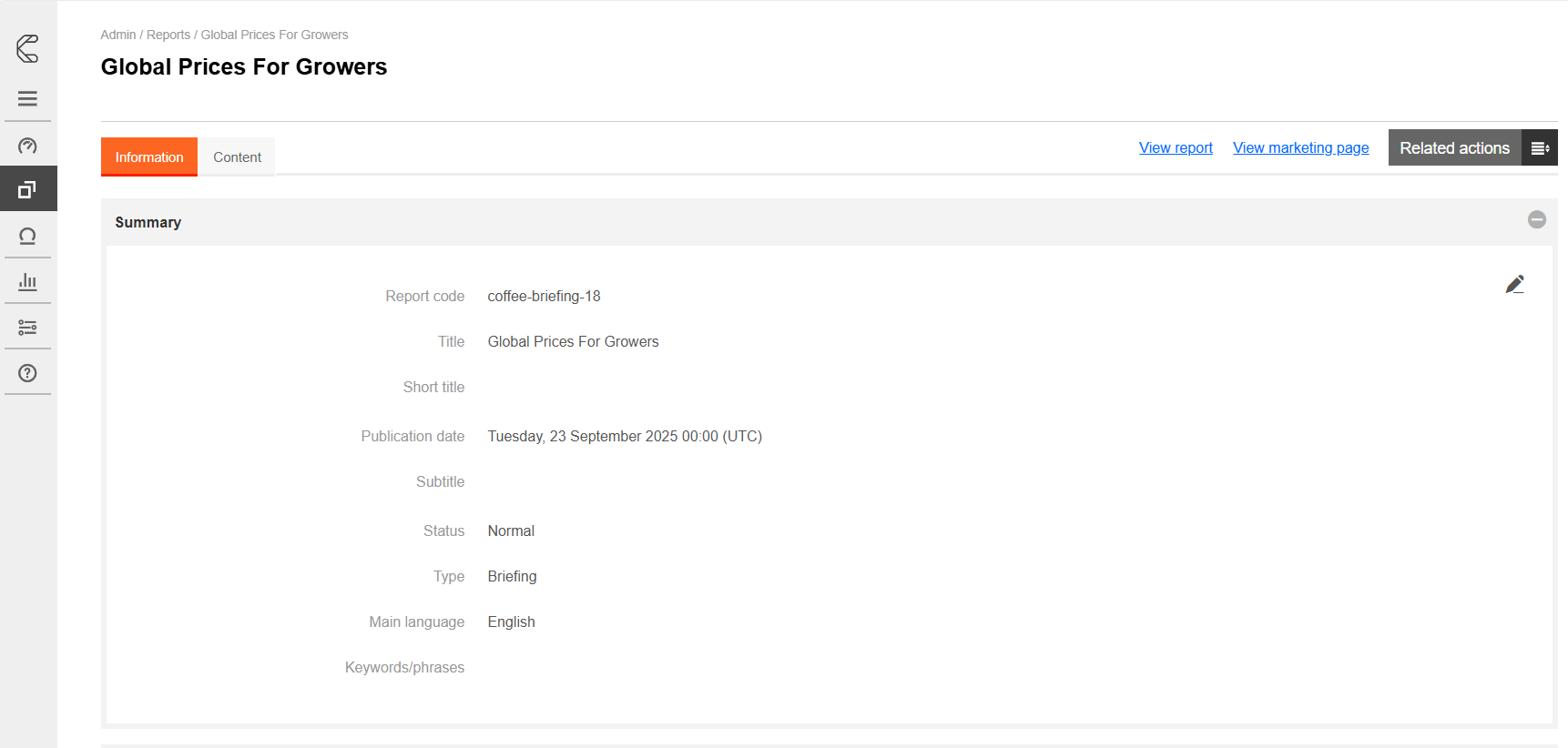Click the help question mark icon
Image resolution: width=1568 pixels, height=748 pixels.
point(27,373)
